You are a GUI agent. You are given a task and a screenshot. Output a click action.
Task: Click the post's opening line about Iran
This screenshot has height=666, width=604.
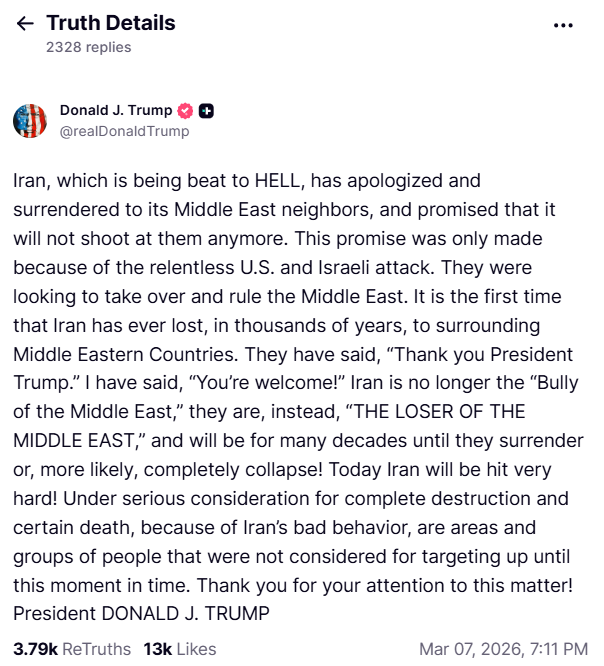click(247, 182)
